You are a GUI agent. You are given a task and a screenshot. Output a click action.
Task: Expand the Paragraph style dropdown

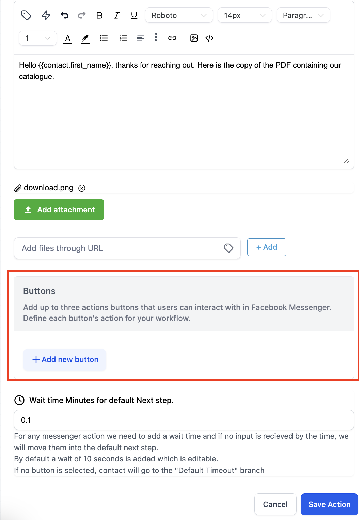click(303, 15)
